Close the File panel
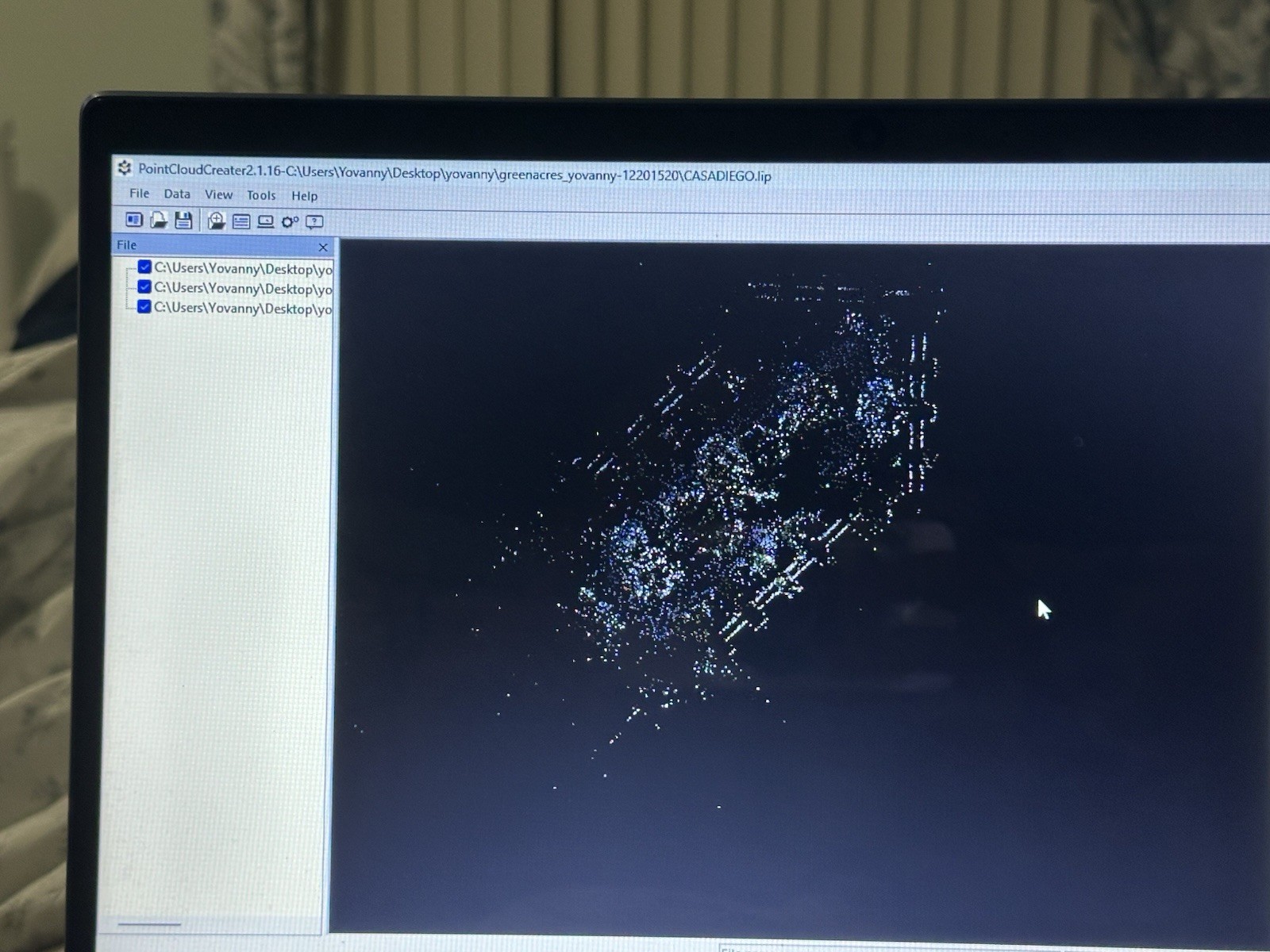Screen dimensions: 1270x952 (x=323, y=248)
